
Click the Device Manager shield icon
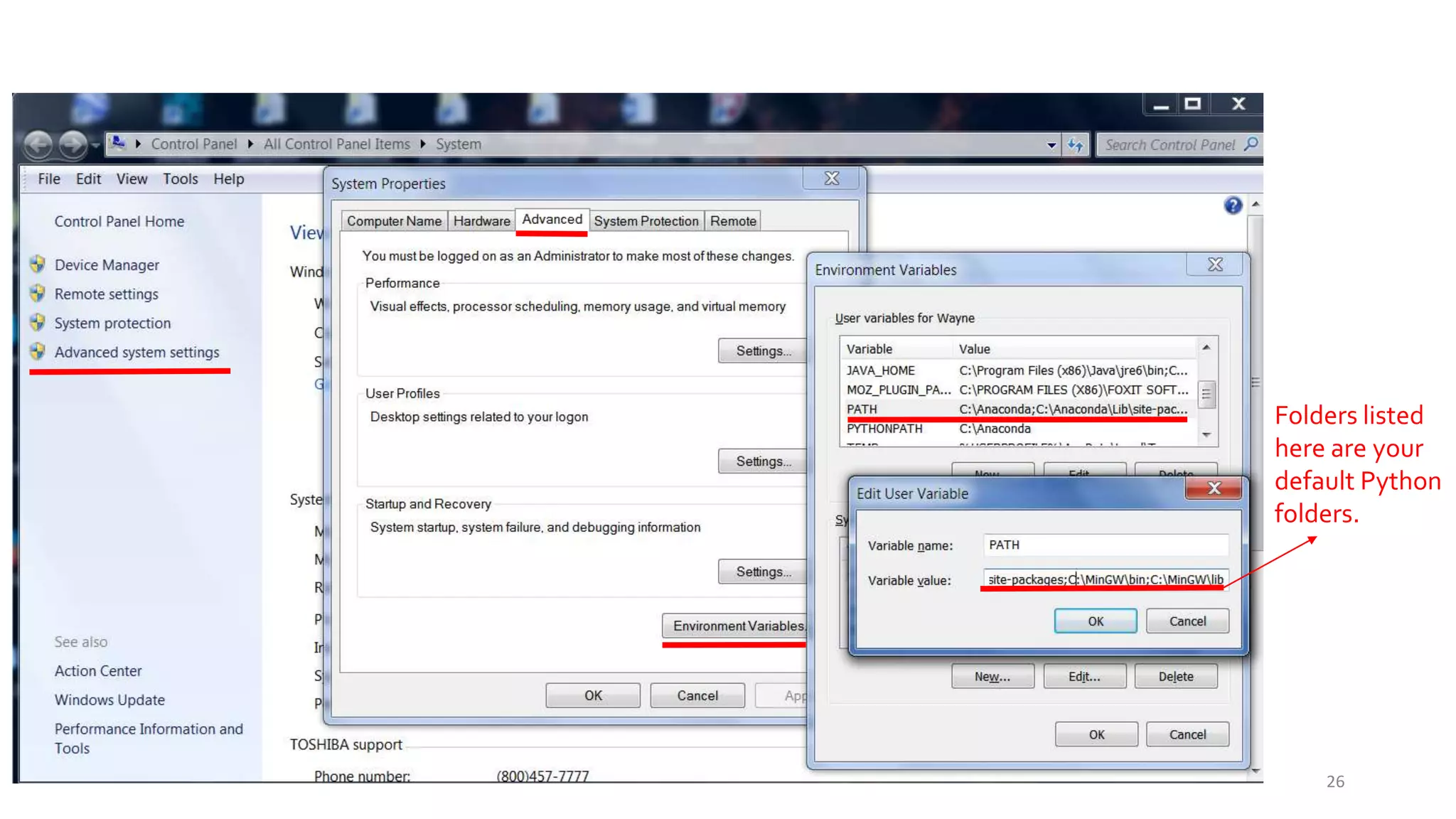tap(38, 264)
